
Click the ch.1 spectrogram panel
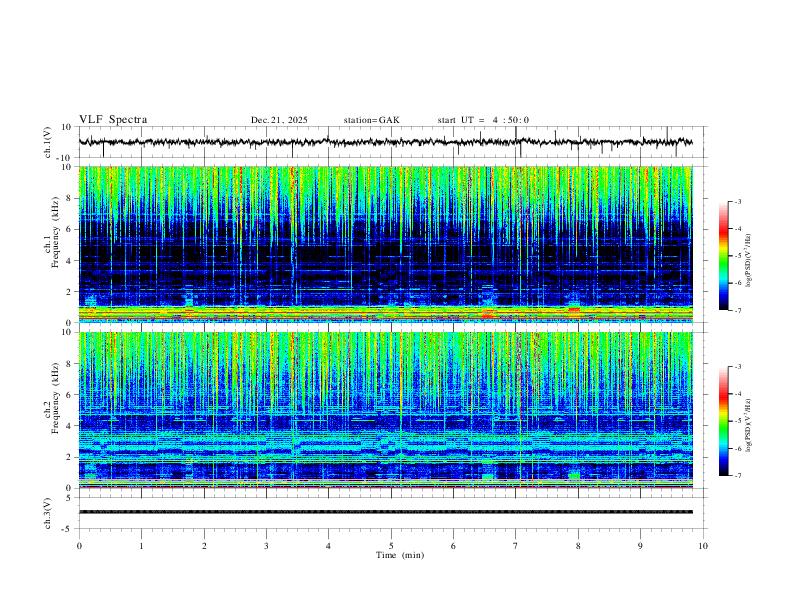[386, 244]
